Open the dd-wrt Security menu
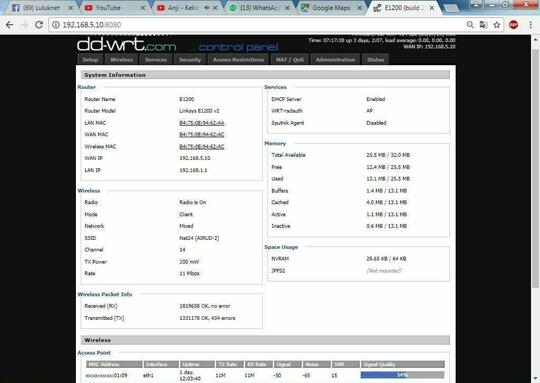Screen dimensions: 540x383 [190, 60]
